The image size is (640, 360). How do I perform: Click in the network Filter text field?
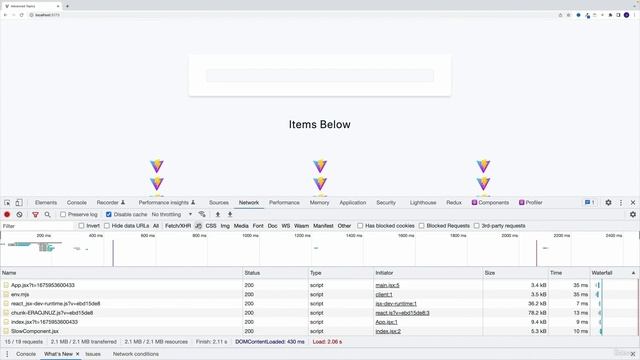pyautogui.click(x=38, y=226)
